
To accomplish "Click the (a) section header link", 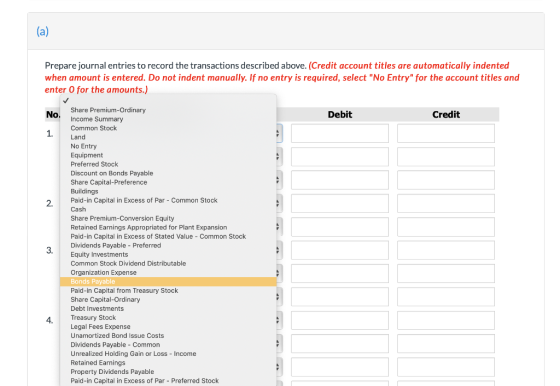I will [x=42, y=31].
